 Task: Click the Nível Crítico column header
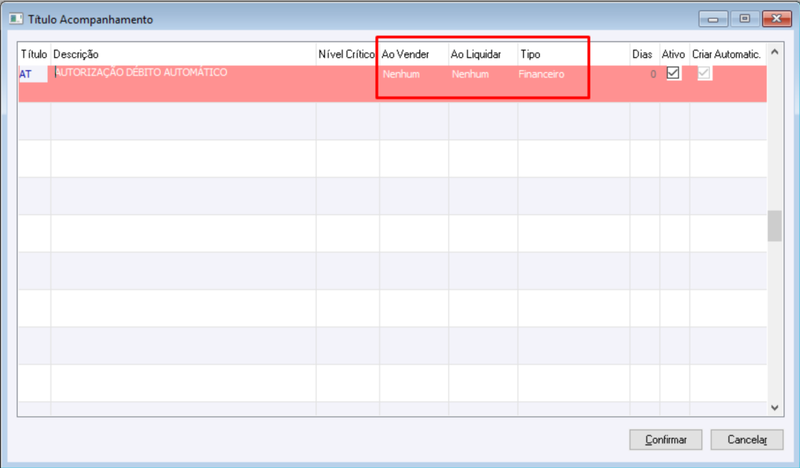point(347,54)
